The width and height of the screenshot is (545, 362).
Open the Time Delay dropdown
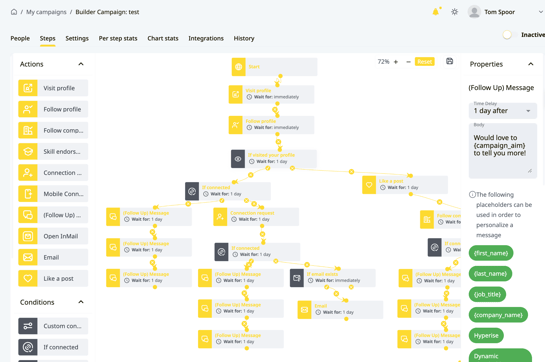[x=503, y=110]
